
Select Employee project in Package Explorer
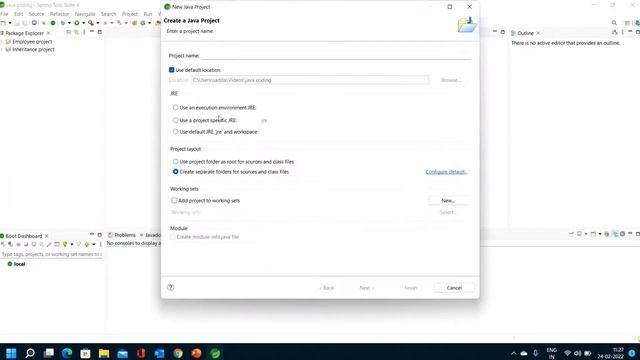click(x=32, y=42)
